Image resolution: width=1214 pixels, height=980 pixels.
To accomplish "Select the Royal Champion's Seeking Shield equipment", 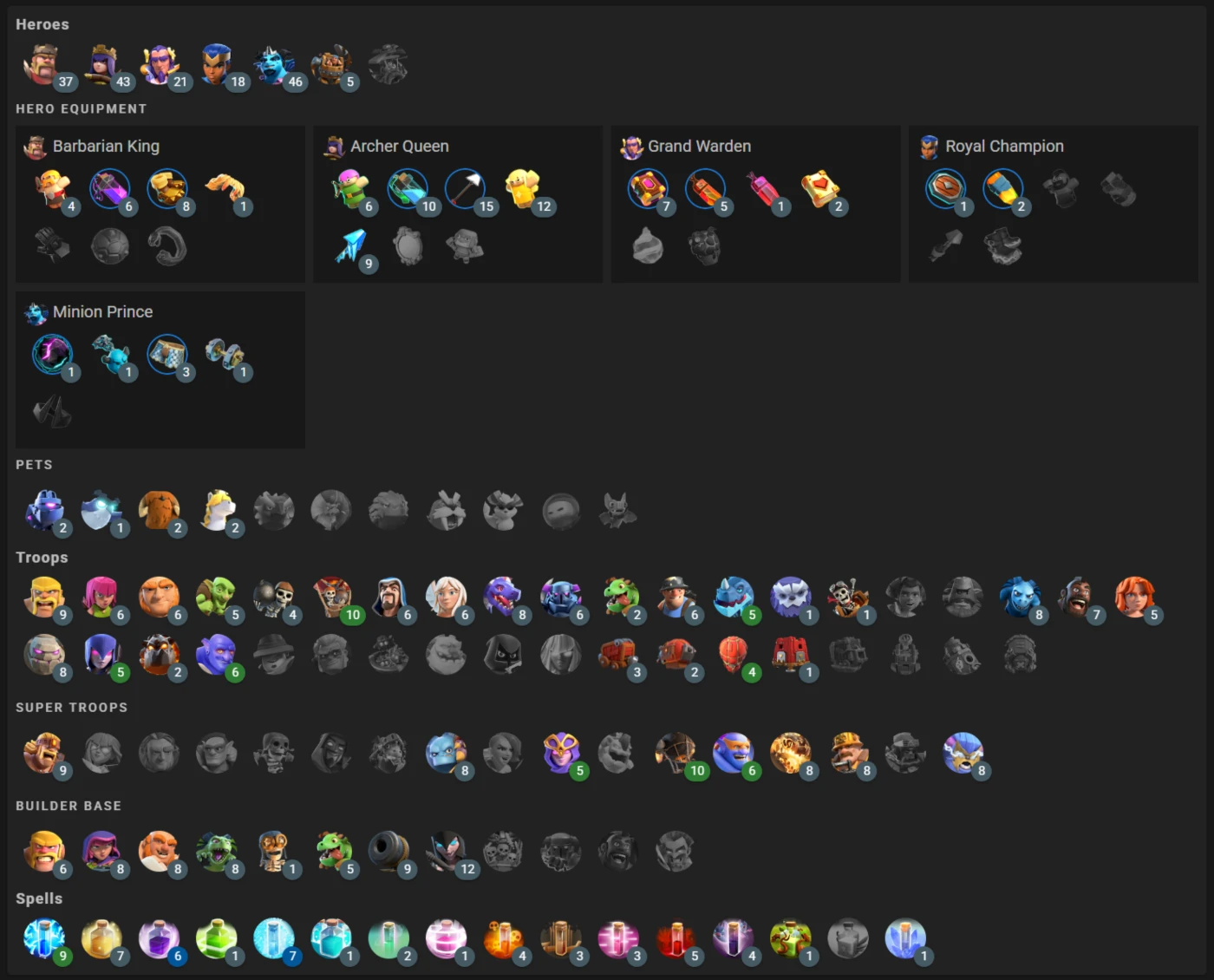I will point(945,189).
